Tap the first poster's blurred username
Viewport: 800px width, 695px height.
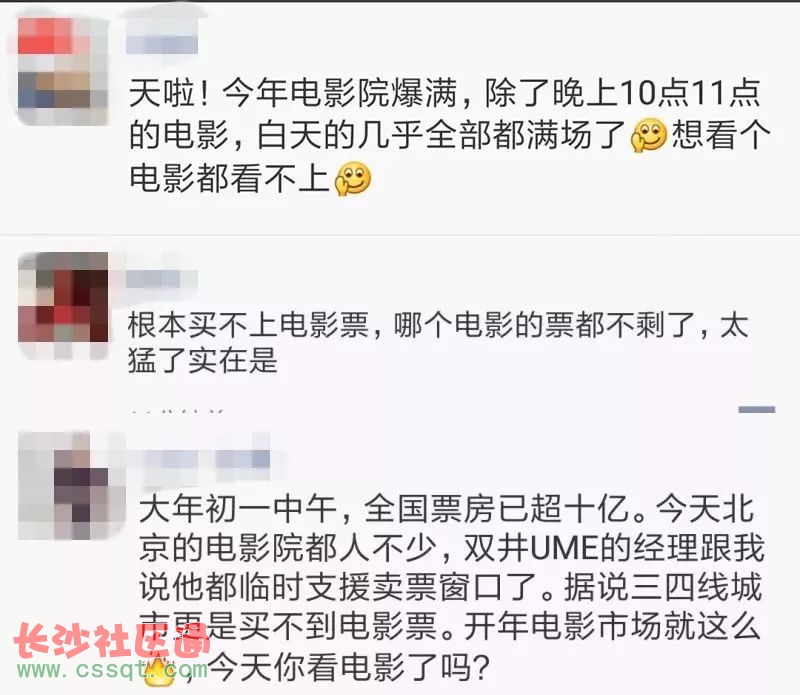[162, 36]
